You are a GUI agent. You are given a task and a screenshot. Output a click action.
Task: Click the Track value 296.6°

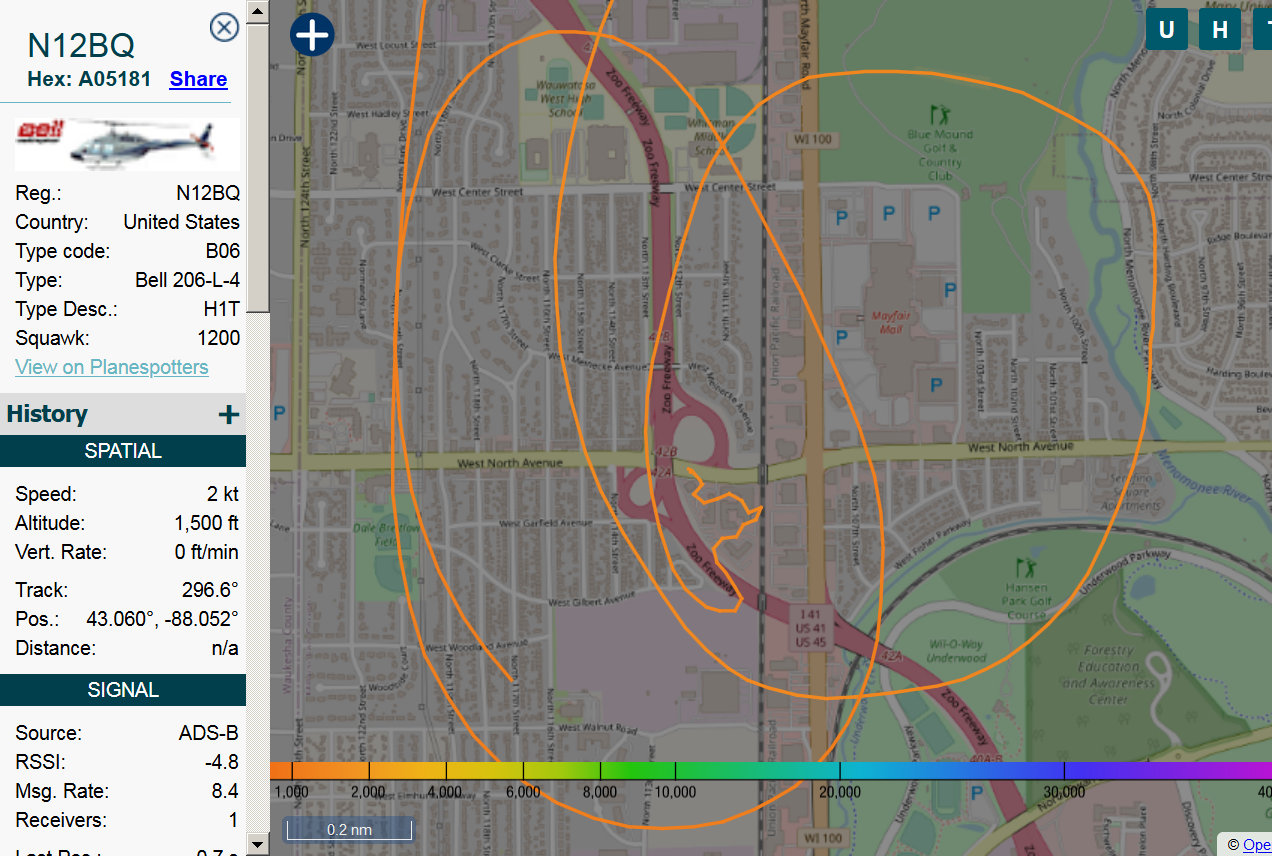pyautogui.click(x=210, y=590)
